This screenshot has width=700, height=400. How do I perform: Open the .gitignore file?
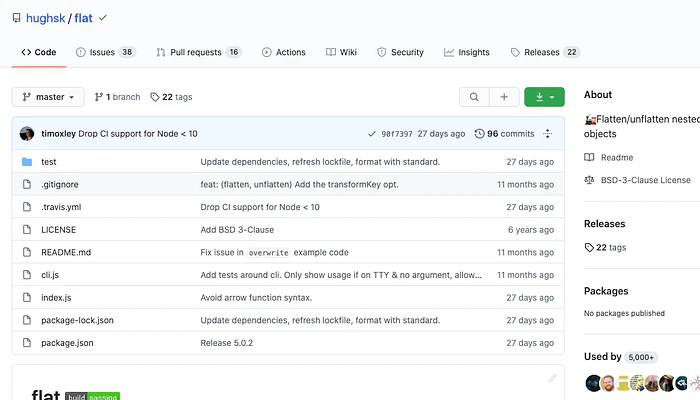coord(60,184)
